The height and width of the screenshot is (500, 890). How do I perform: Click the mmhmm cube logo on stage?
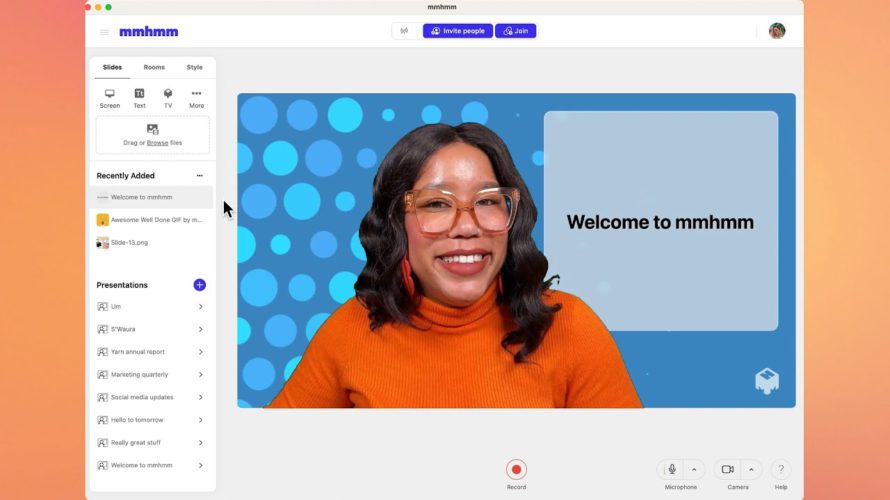tap(767, 381)
